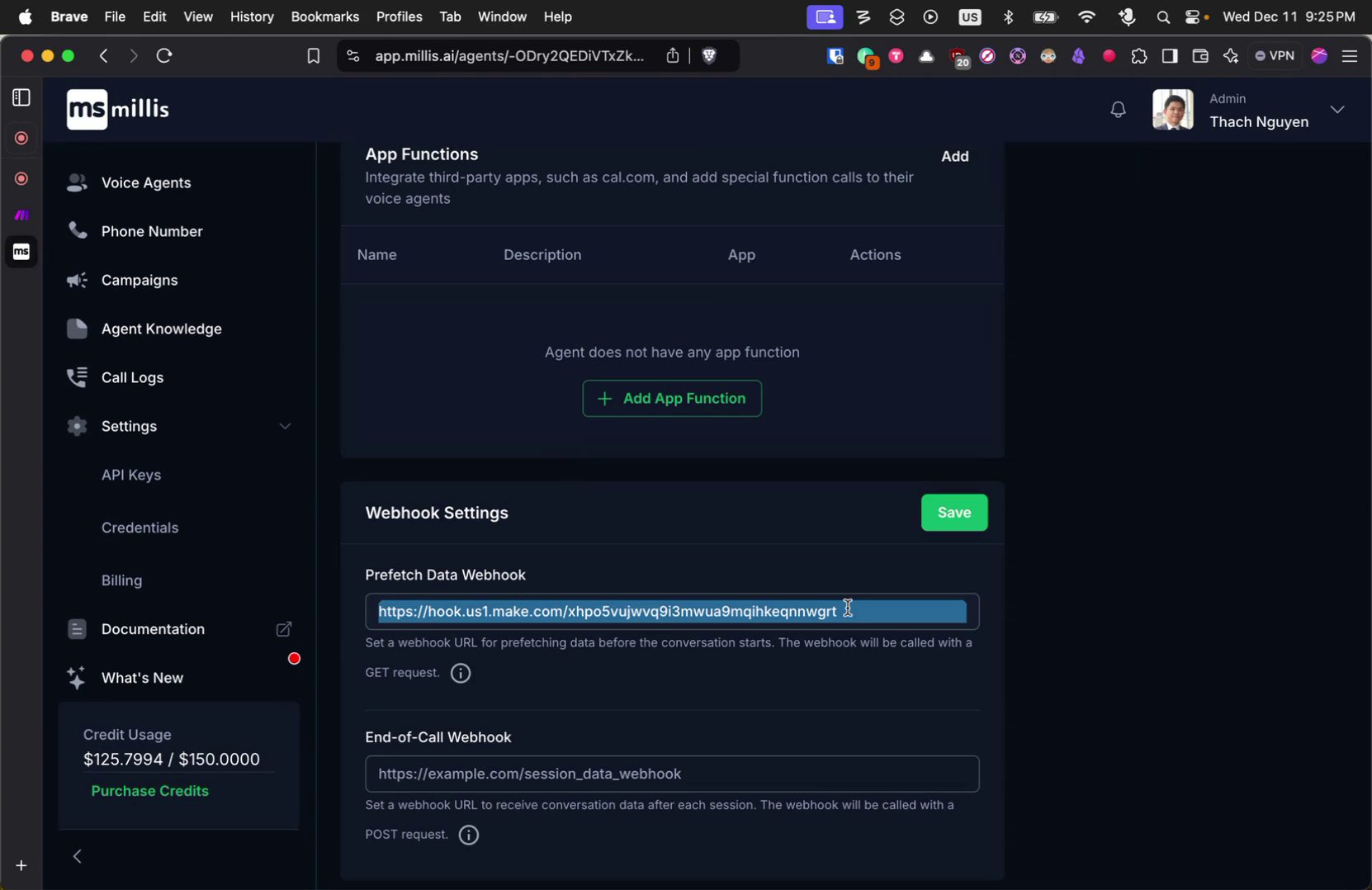Open the Admin profile dropdown

pyautogui.click(x=1337, y=109)
